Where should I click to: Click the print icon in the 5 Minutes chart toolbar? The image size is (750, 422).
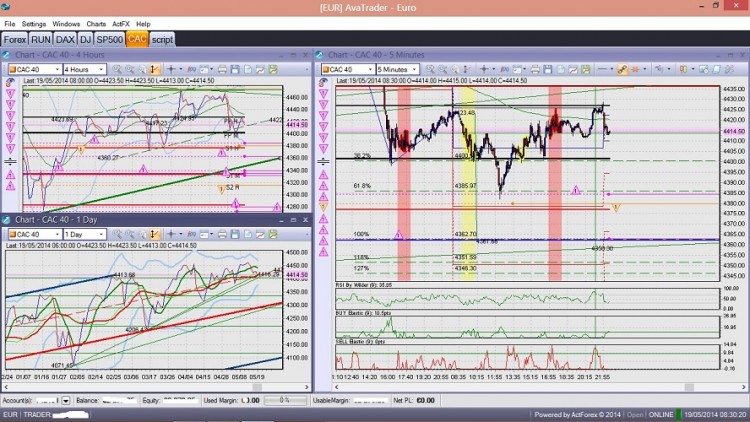535,70
